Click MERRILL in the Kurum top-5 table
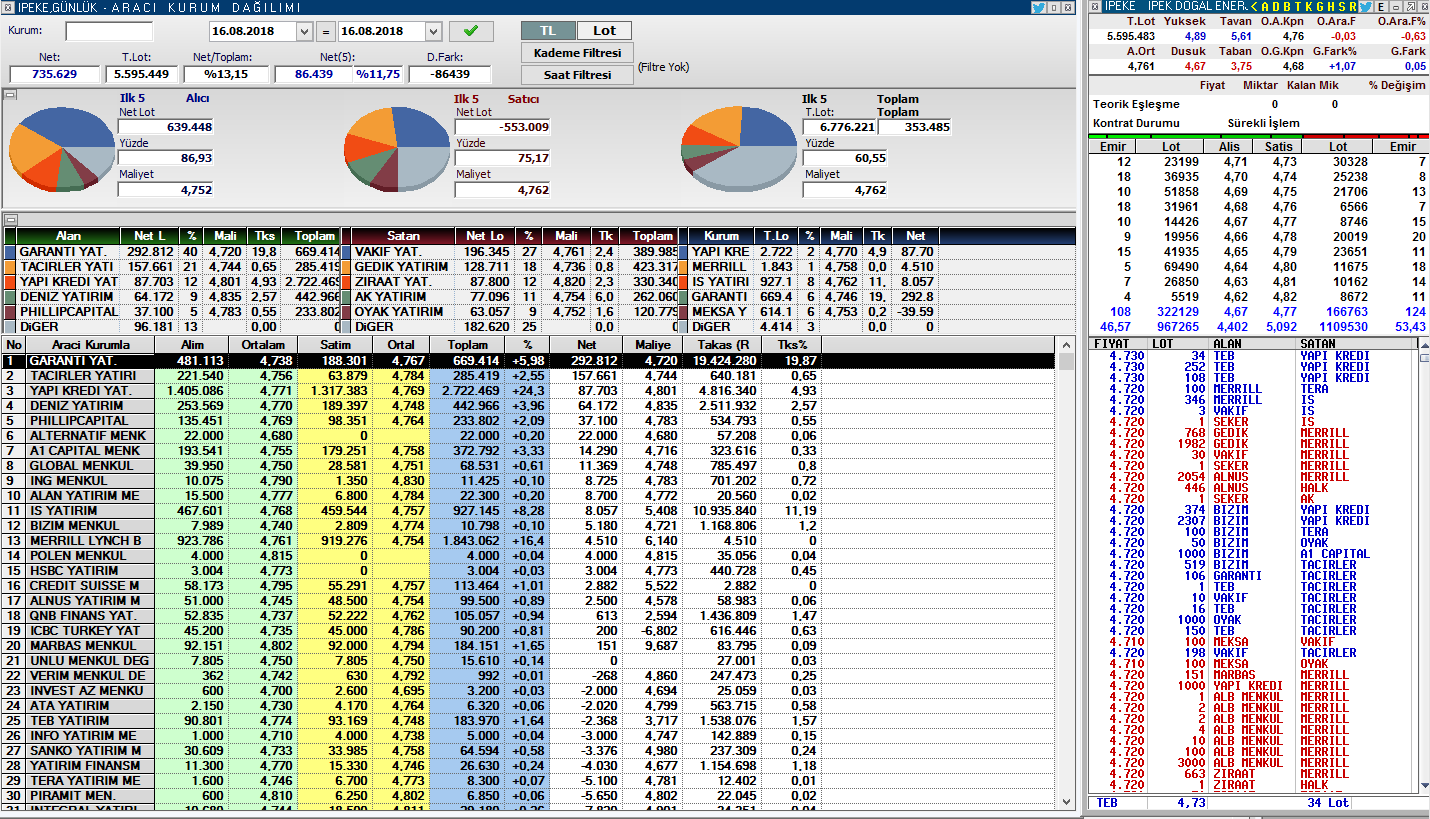The image size is (1430, 819). tap(720, 267)
